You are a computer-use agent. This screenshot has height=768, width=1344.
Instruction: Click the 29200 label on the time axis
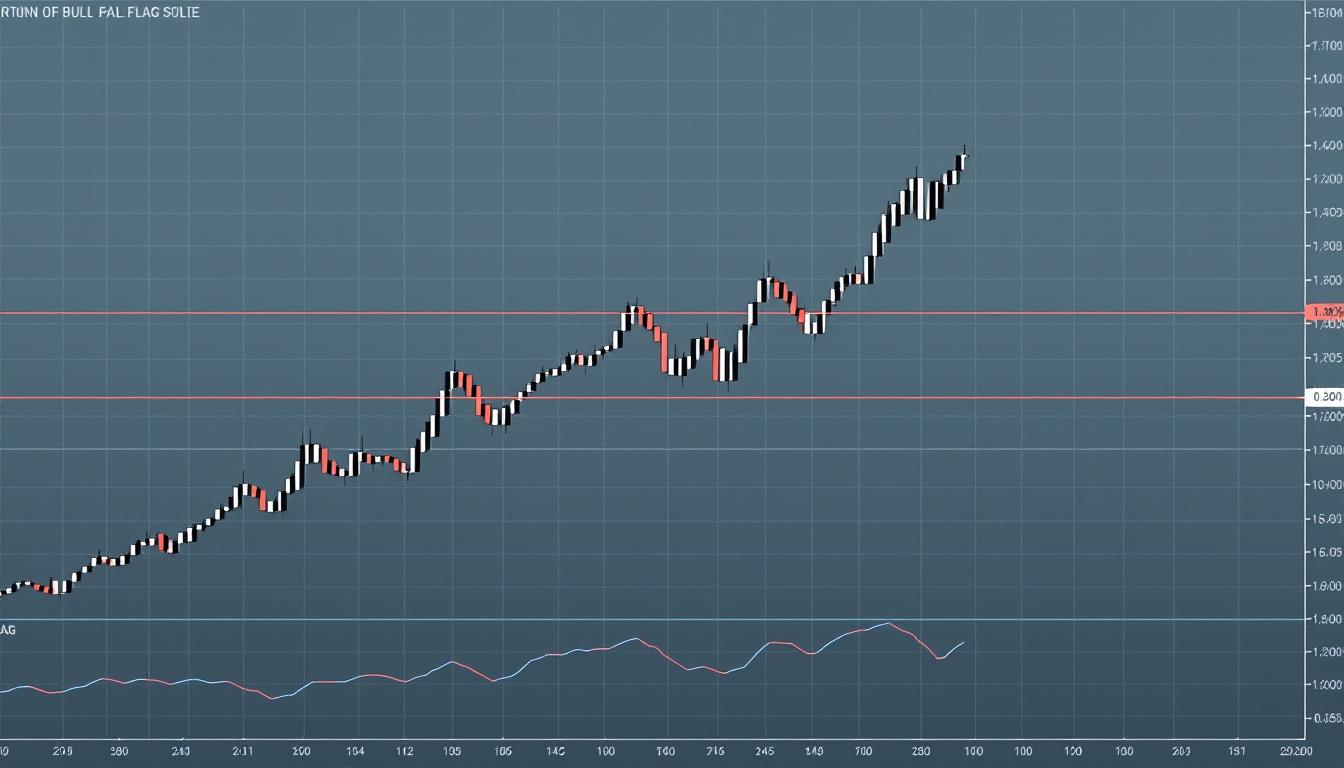click(1295, 750)
